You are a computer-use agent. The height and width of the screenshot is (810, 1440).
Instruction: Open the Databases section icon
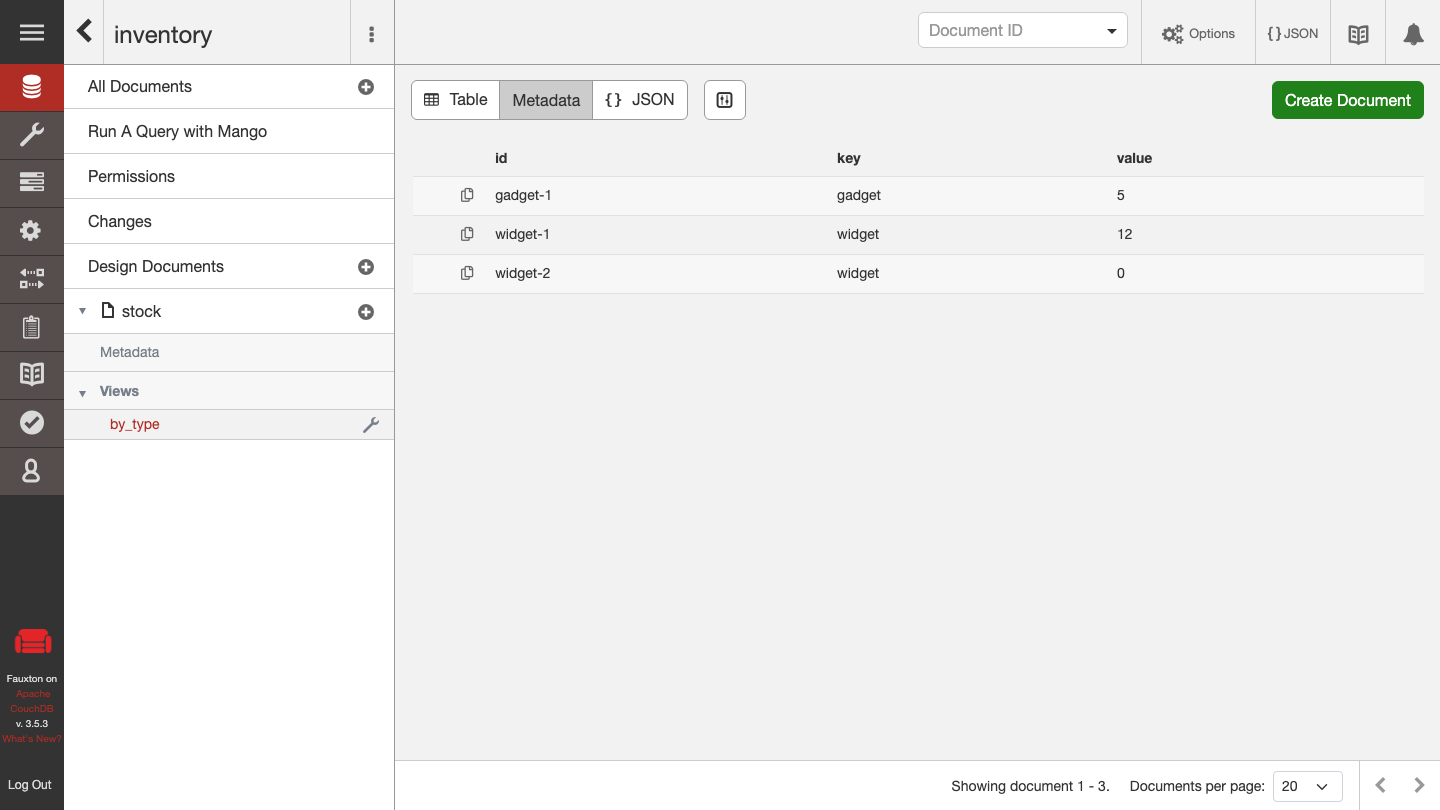click(x=32, y=87)
